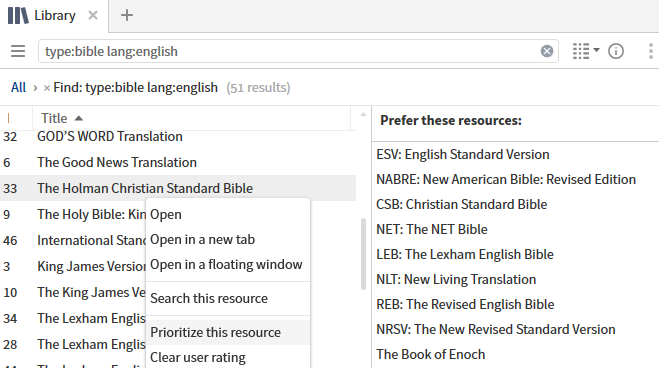Screen dimensions: 659x368
Task: Go to All breadcrumb link
Action: coord(18,87)
